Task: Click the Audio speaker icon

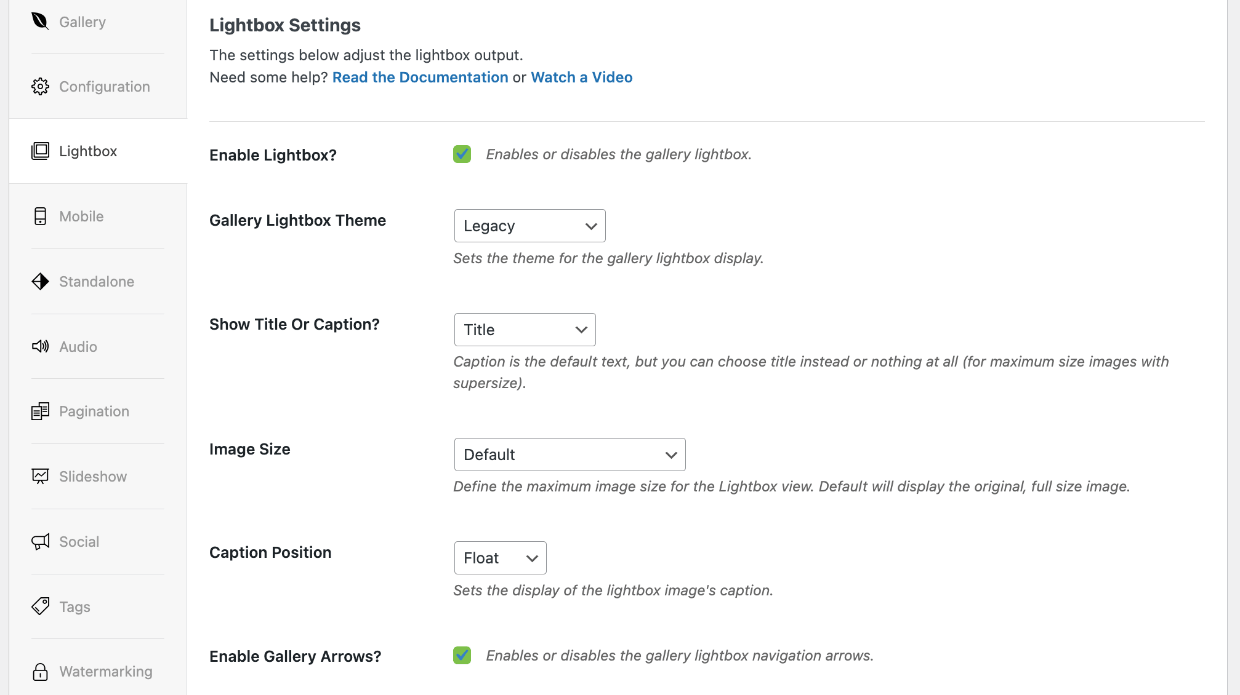Action: coord(40,346)
